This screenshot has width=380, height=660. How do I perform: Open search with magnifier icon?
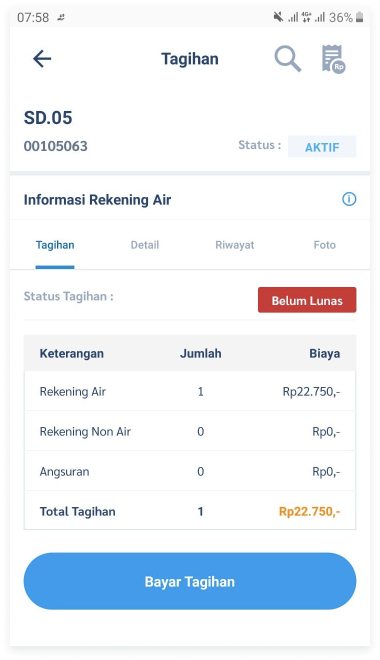[x=288, y=59]
